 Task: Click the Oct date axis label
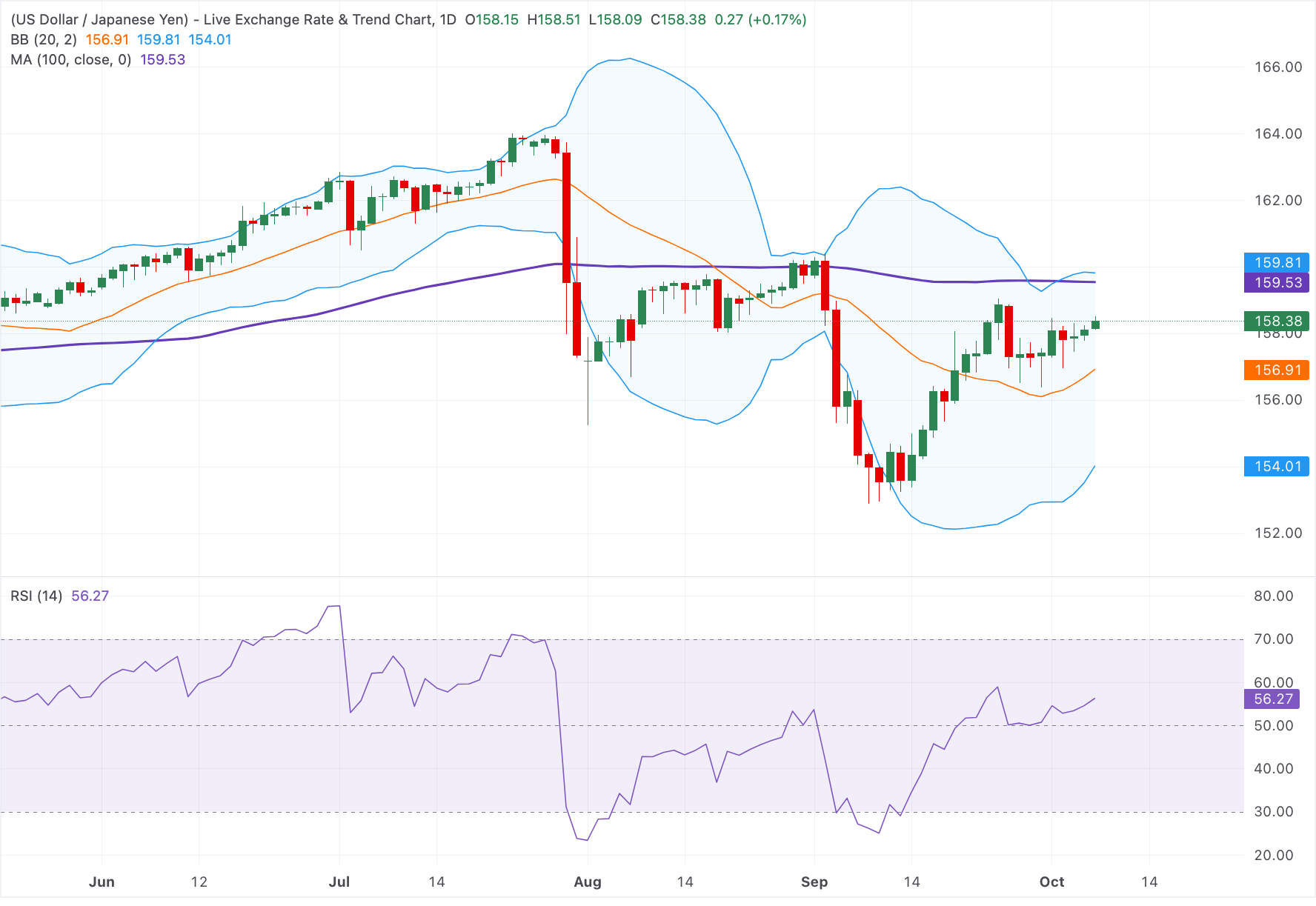pyautogui.click(x=1051, y=882)
